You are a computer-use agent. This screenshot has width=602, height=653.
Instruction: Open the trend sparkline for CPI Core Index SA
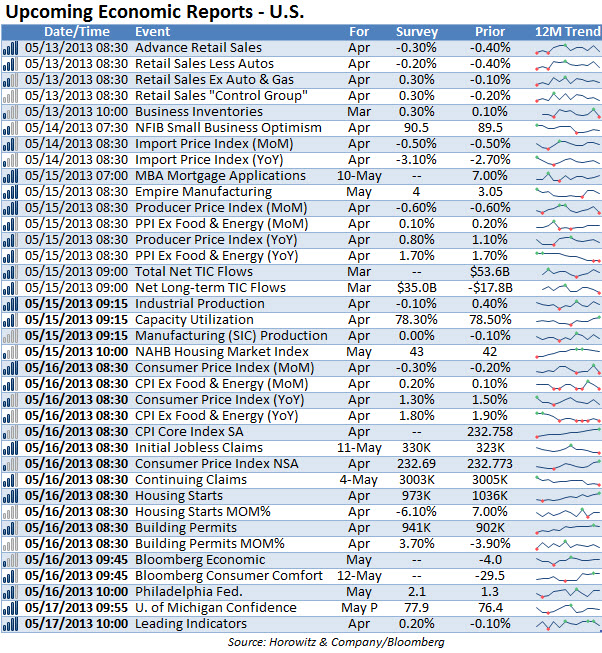(568, 432)
